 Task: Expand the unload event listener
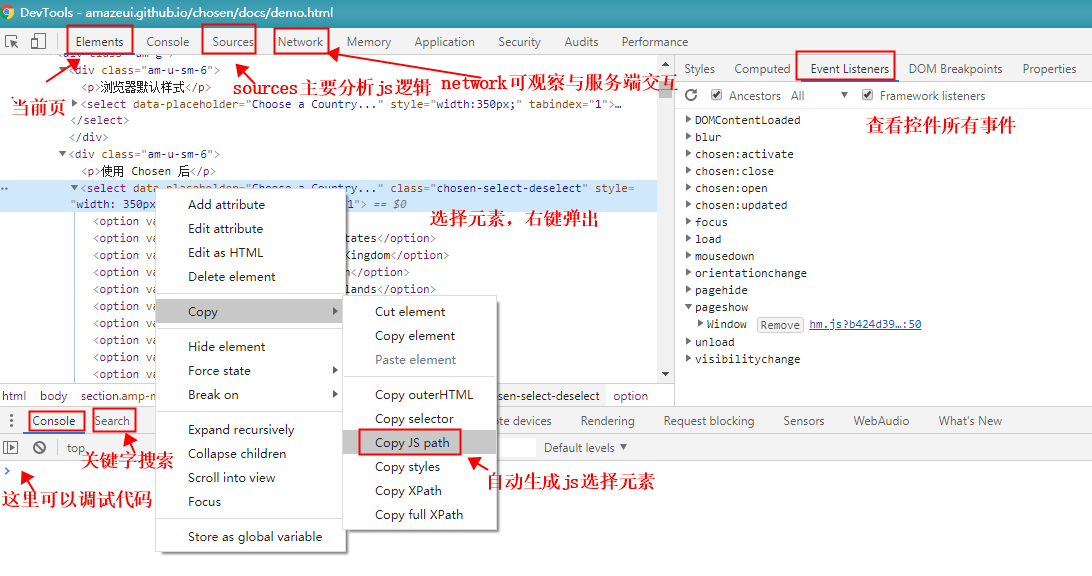pyautogui.click(x=689, y=342)
